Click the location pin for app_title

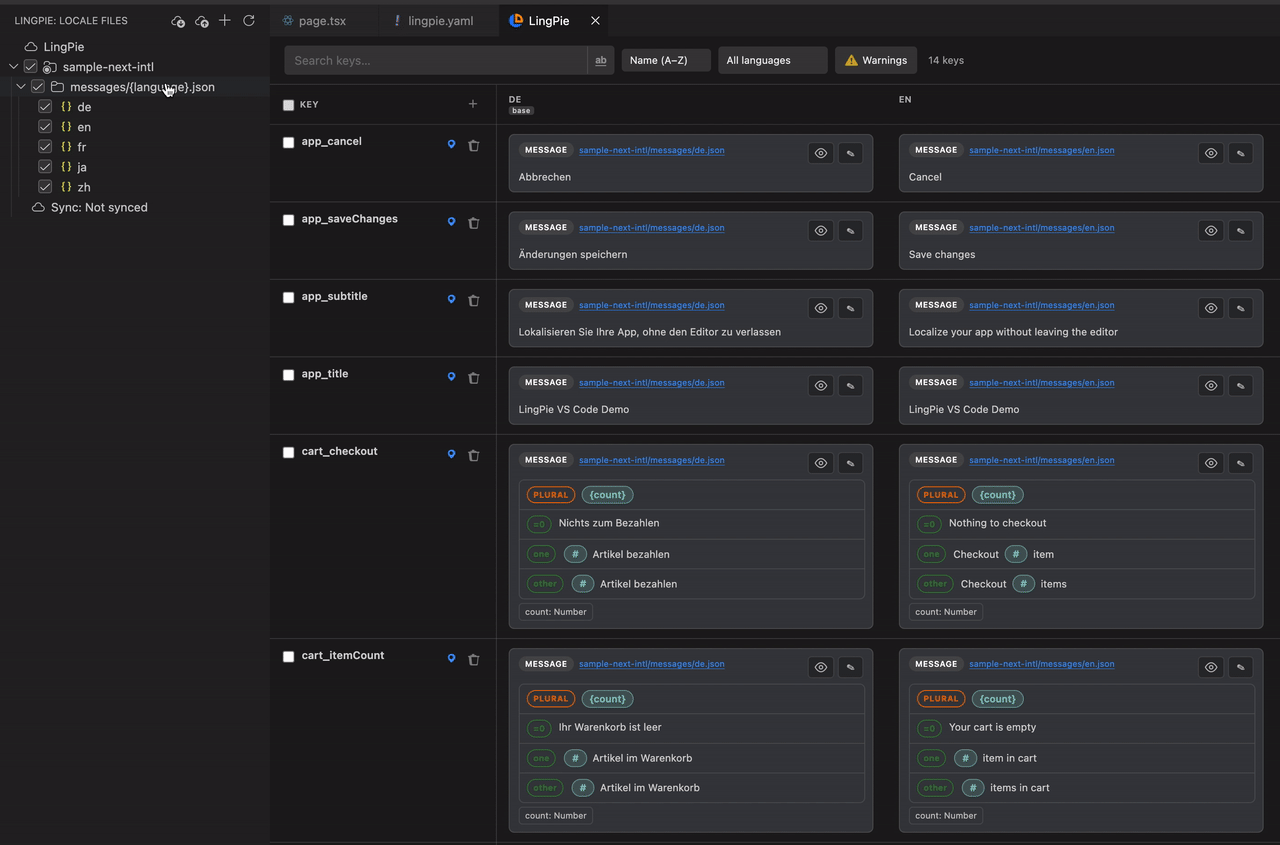click(451, 377)
